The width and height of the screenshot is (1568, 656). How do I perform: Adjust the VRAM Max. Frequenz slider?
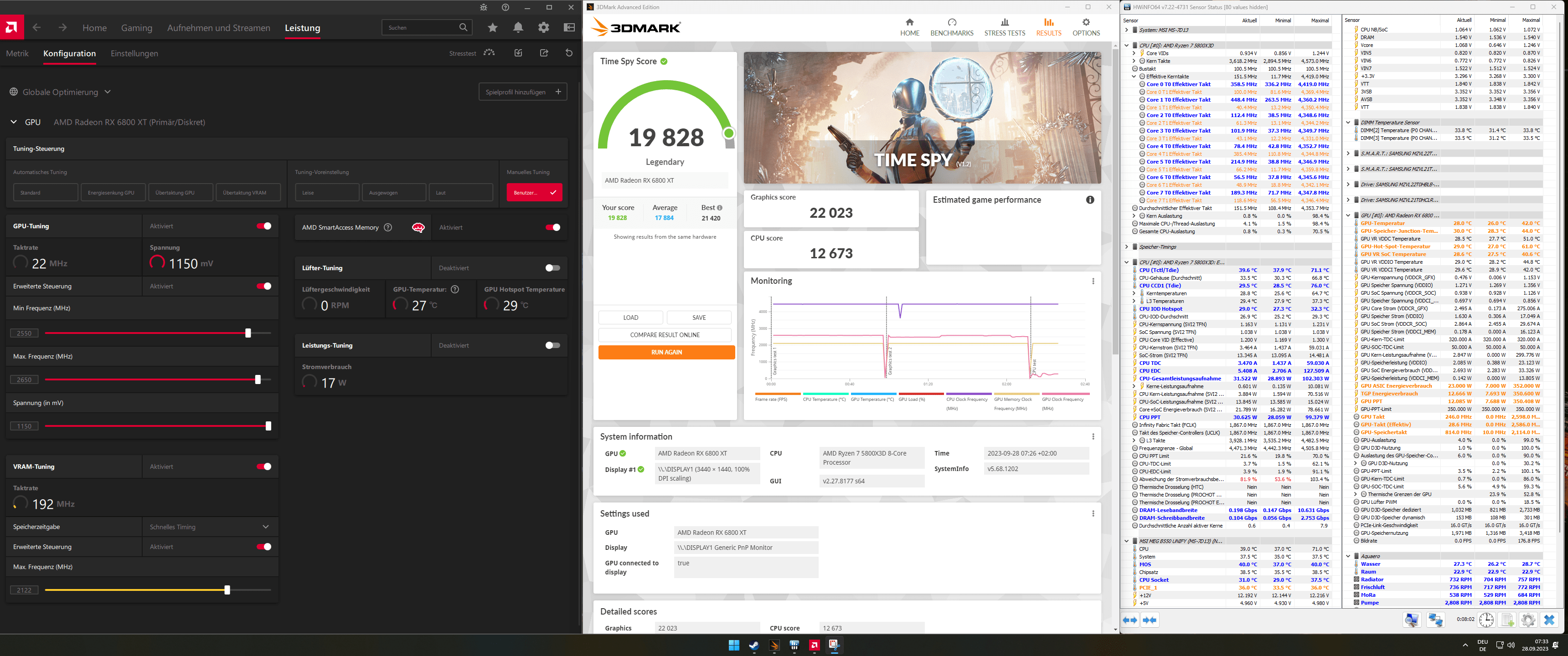pos(227,589)
